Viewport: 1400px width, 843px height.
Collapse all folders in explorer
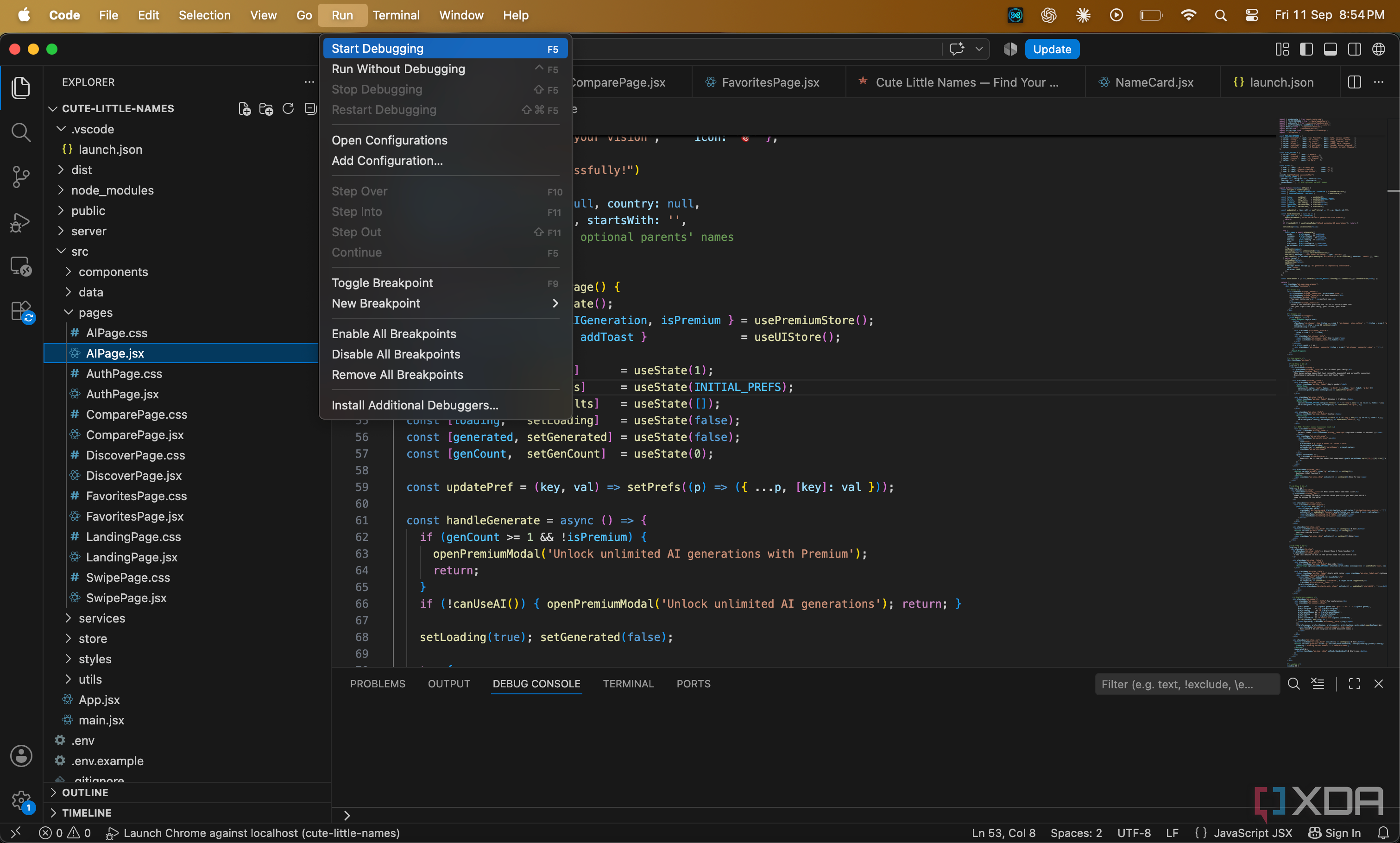pyautogui.click(x=310, y=108)
